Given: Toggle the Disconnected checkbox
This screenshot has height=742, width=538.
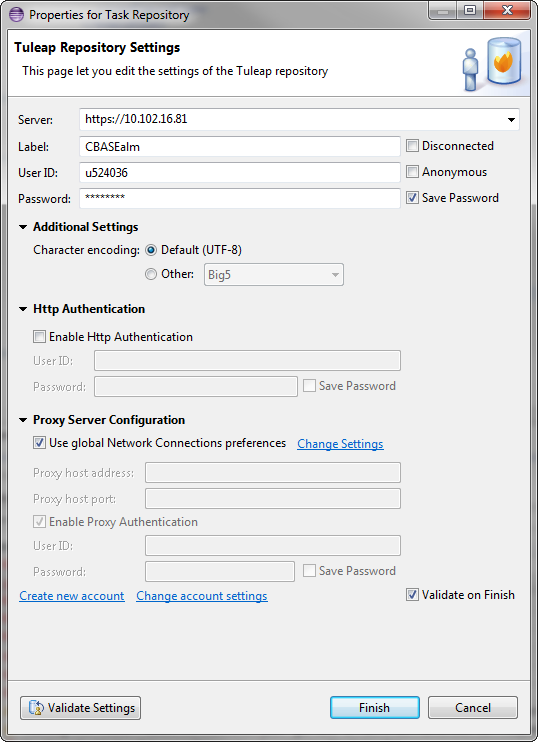Looking at the screenshot, I should (x=413, y=146).
